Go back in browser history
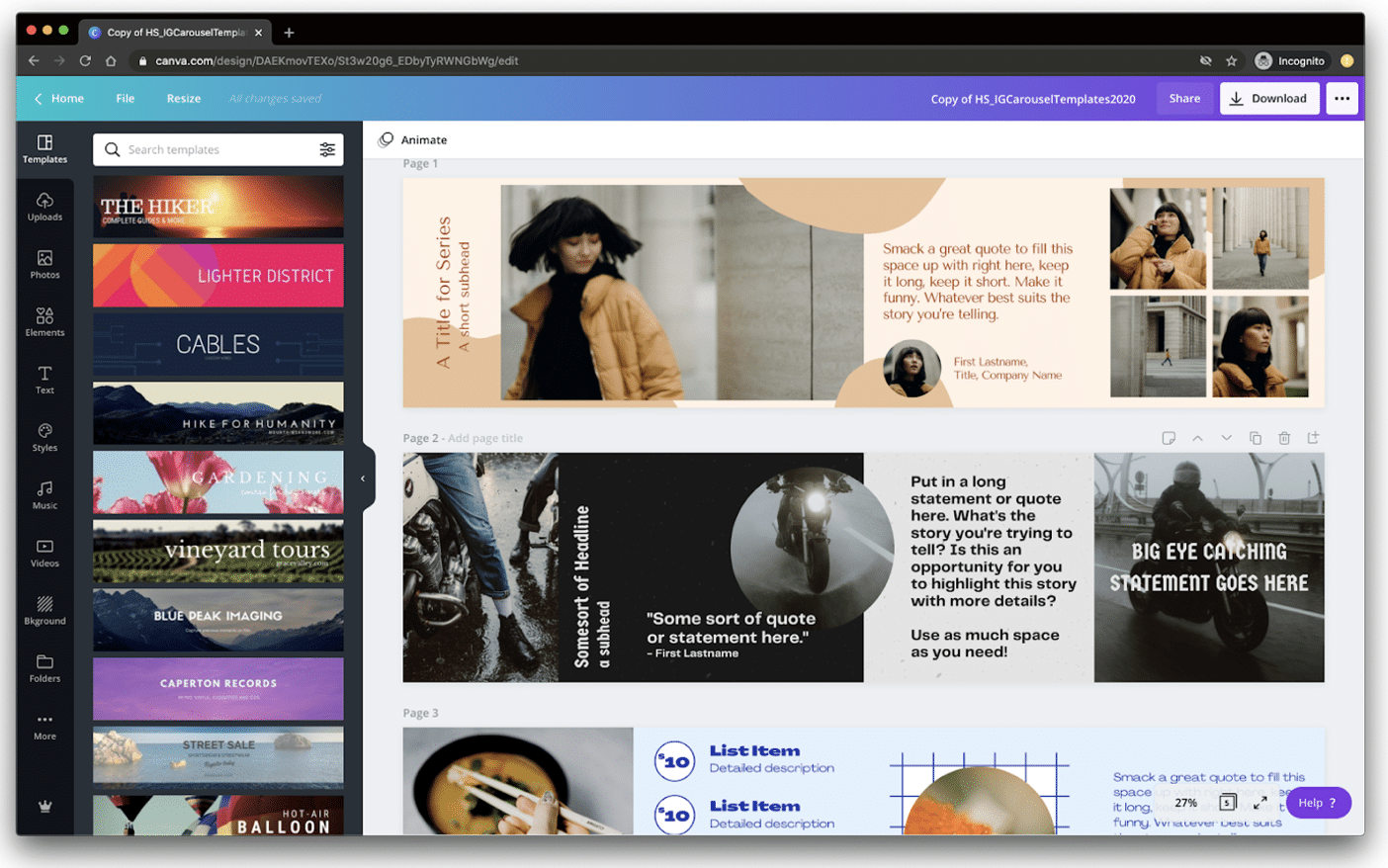 (x=34, y=60)
